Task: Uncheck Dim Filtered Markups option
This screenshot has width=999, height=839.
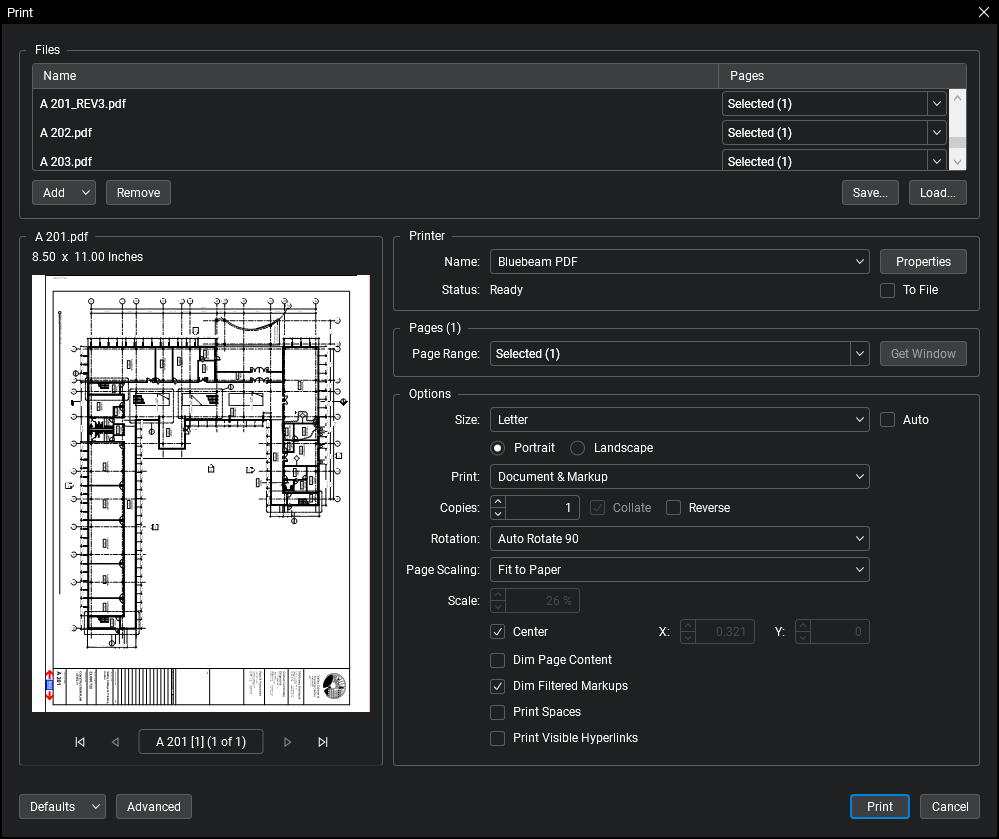Action: tap(498, 686)
